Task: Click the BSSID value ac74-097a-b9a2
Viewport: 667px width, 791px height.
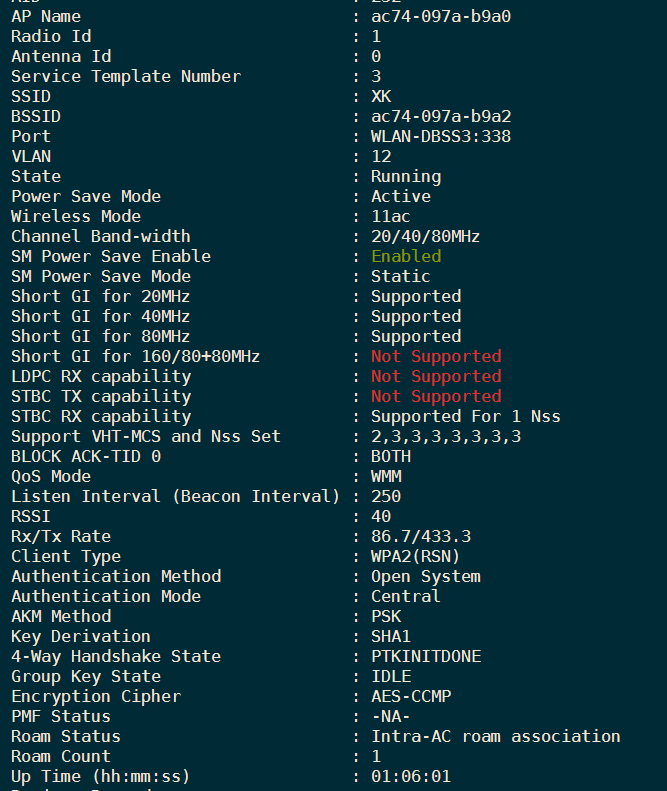Action: click(441, 116)
